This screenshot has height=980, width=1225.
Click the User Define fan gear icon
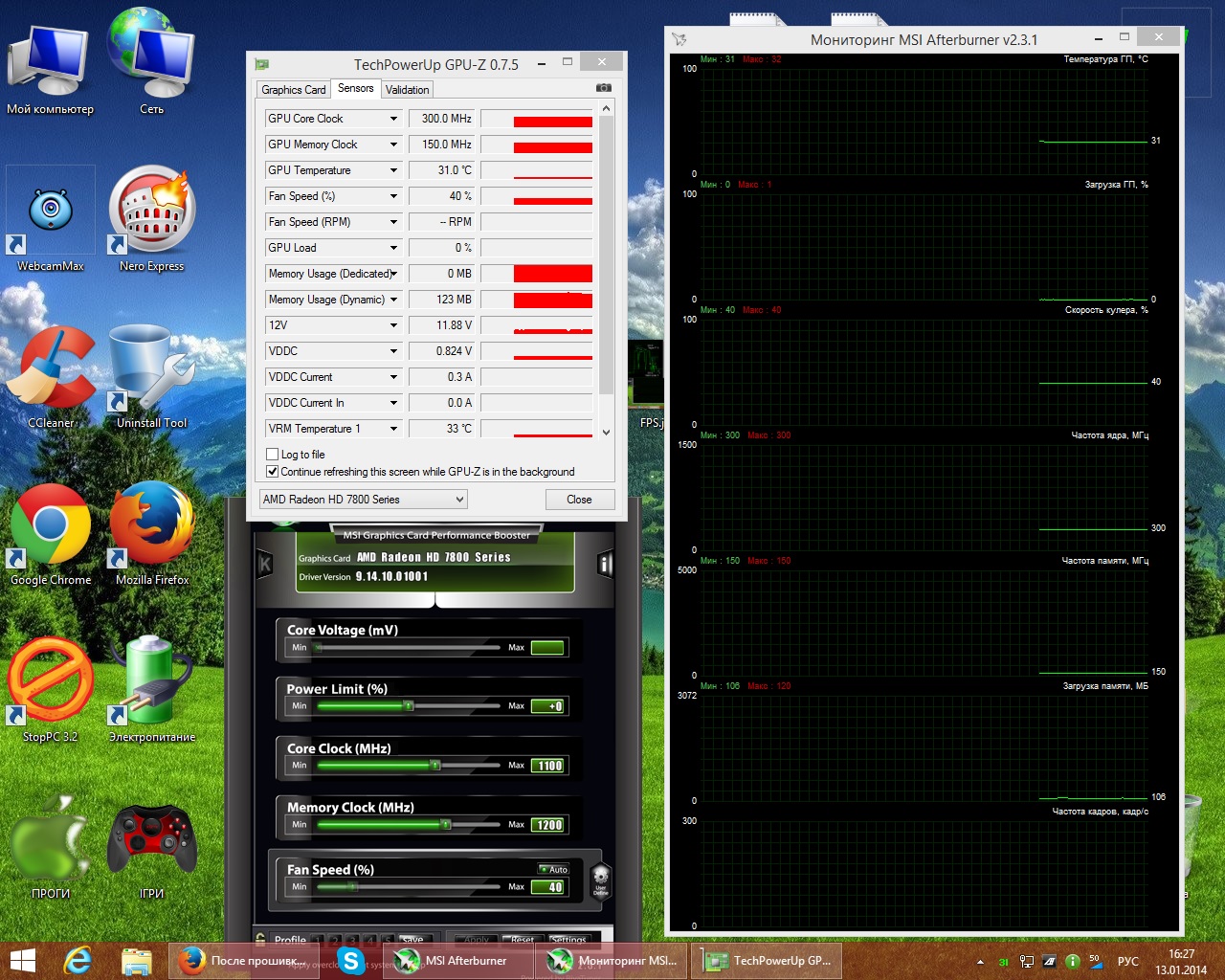pyautogui.click(x=600, y=879)
